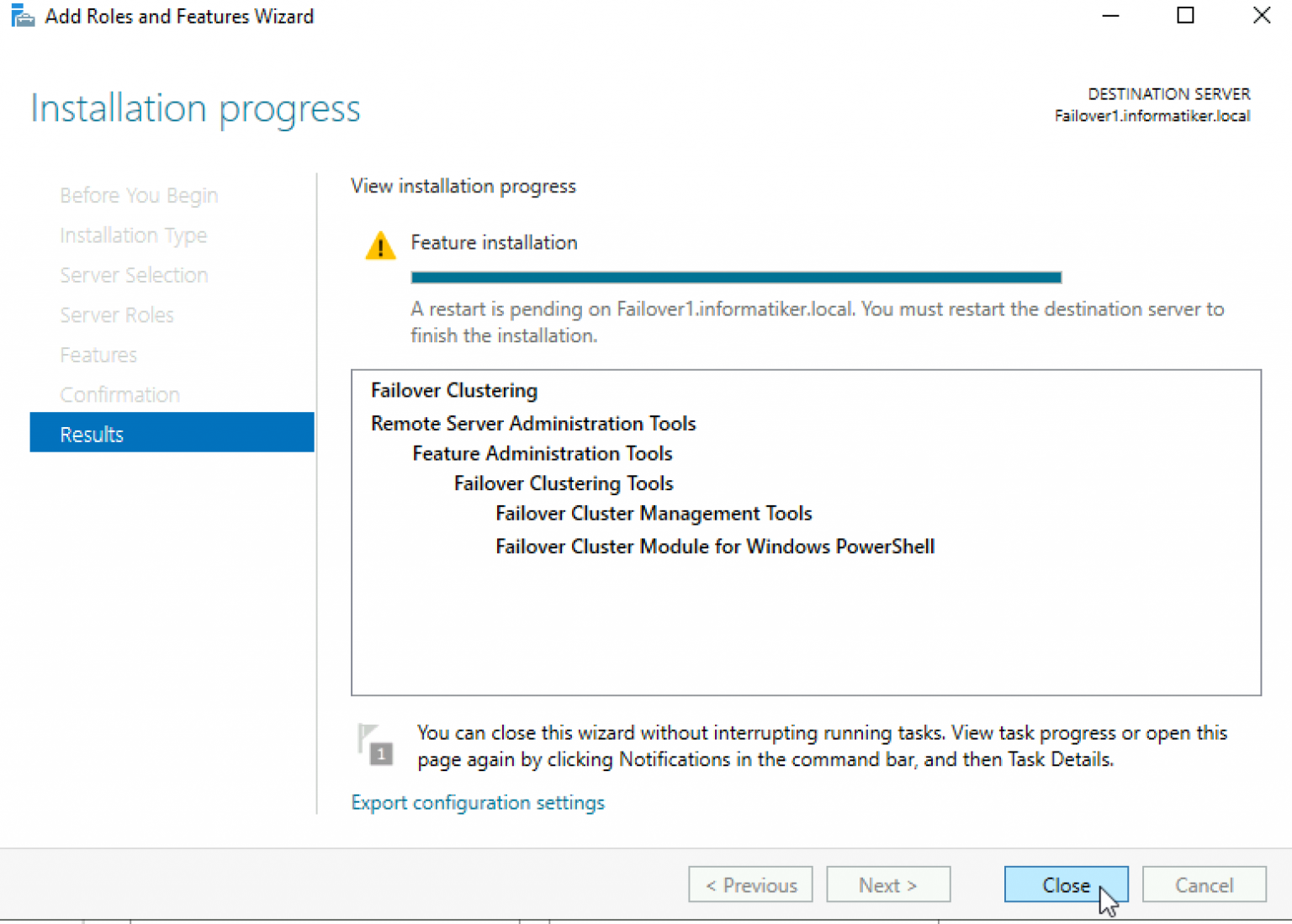Open Export configuration settings
Viewport: 1292px width, 924px height.
[x=478, y=802]
